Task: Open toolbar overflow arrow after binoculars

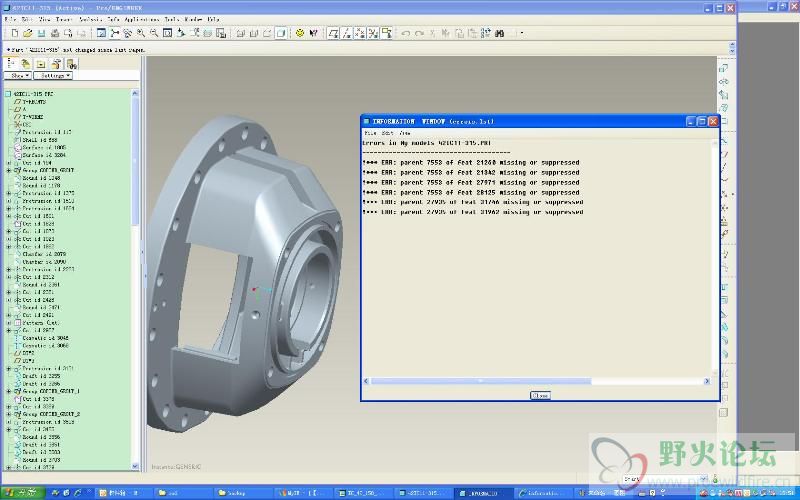Action: 521,33
